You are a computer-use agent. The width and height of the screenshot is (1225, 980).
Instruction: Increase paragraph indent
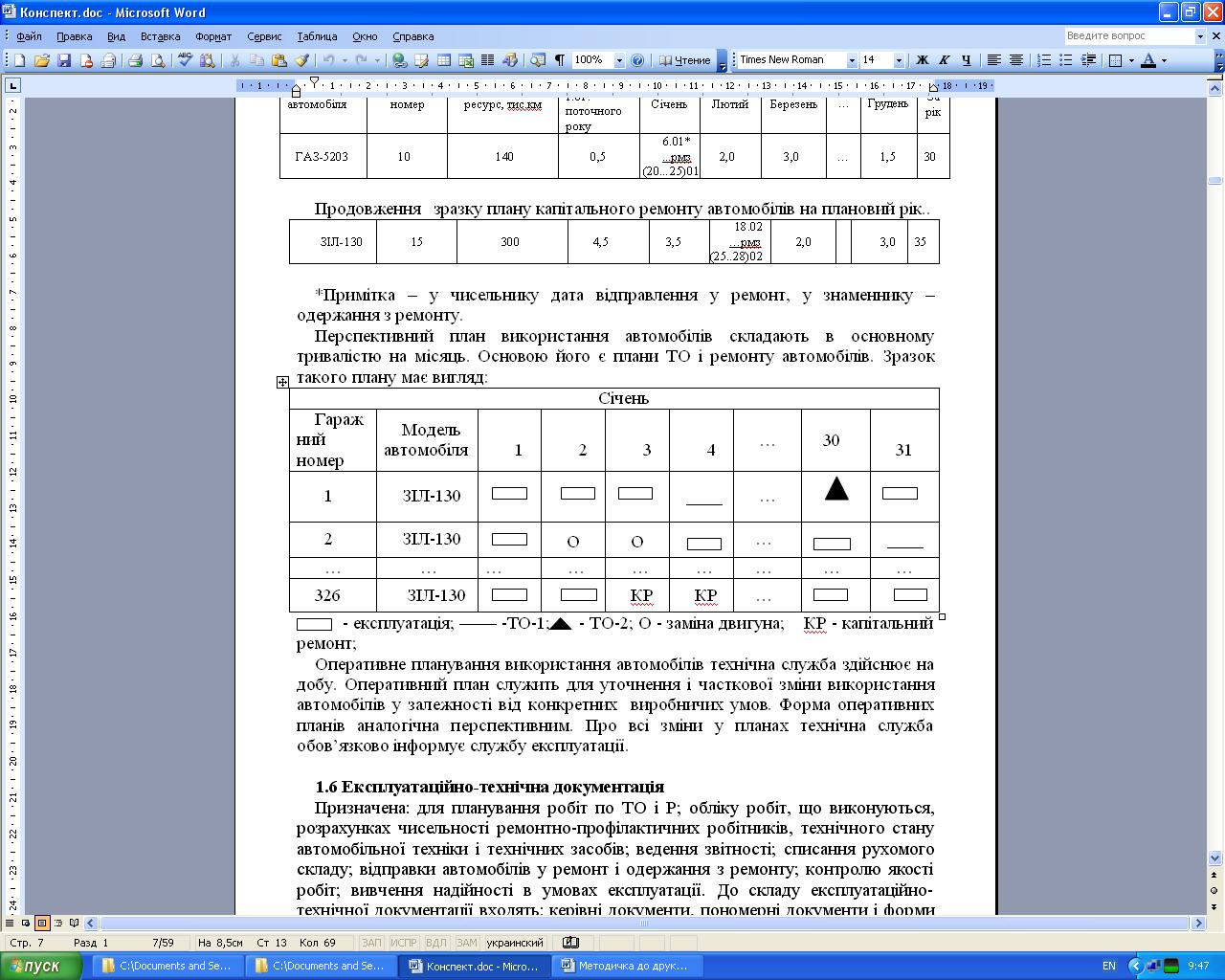click(x=1088, y=60)
